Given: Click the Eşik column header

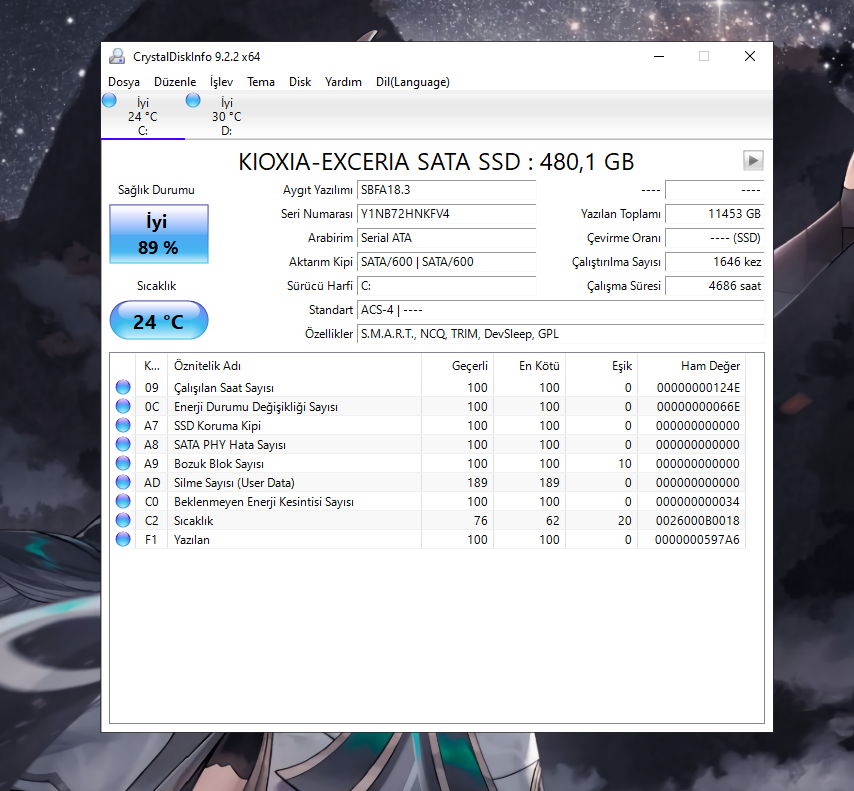Looking at the screenshot, I should [x=601, y=366].
